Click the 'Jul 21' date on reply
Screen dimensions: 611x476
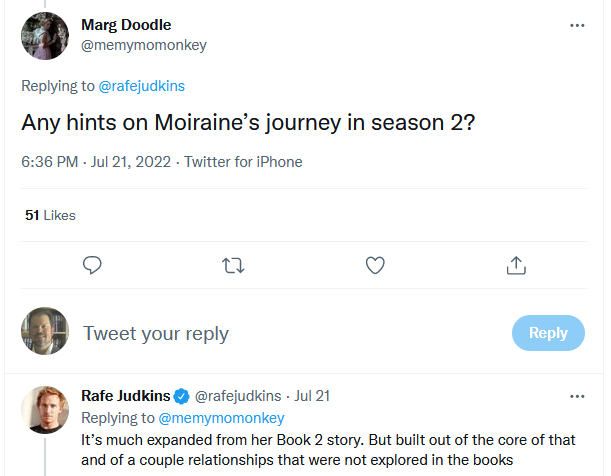[312, 397]
